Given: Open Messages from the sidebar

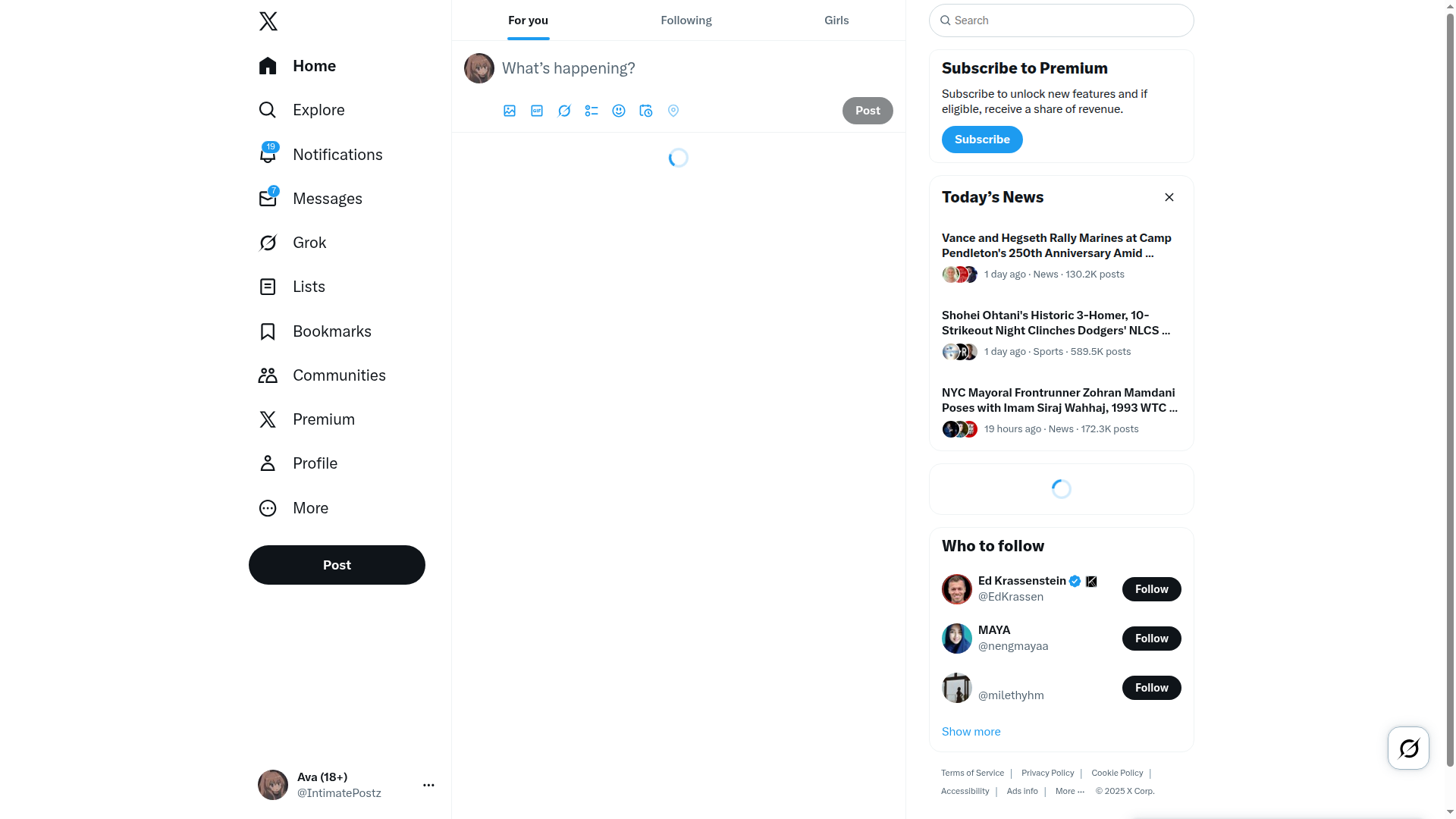Looking at the screenshot, I should pyautogui.click(x=311, y=199).
